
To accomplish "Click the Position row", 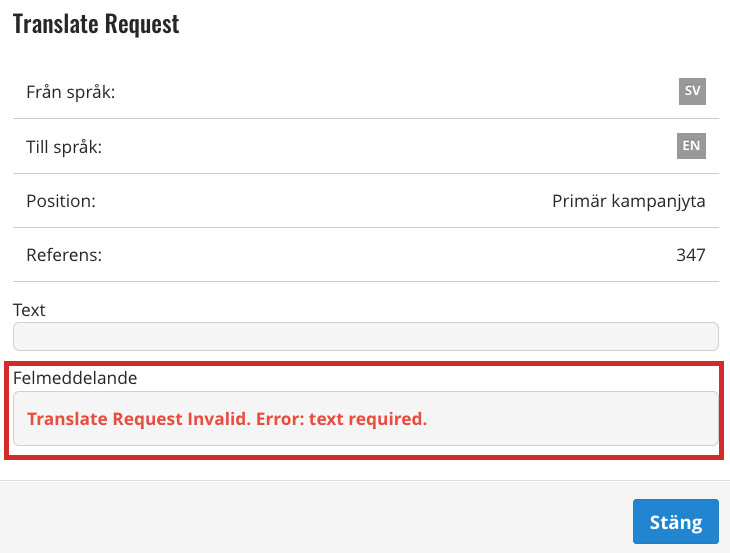I will (x=365, y=201).
